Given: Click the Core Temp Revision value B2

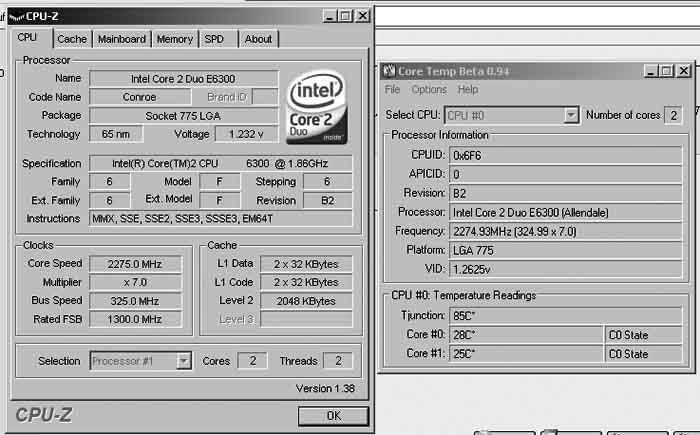Looking at the screenshot, I should point(566,193).
